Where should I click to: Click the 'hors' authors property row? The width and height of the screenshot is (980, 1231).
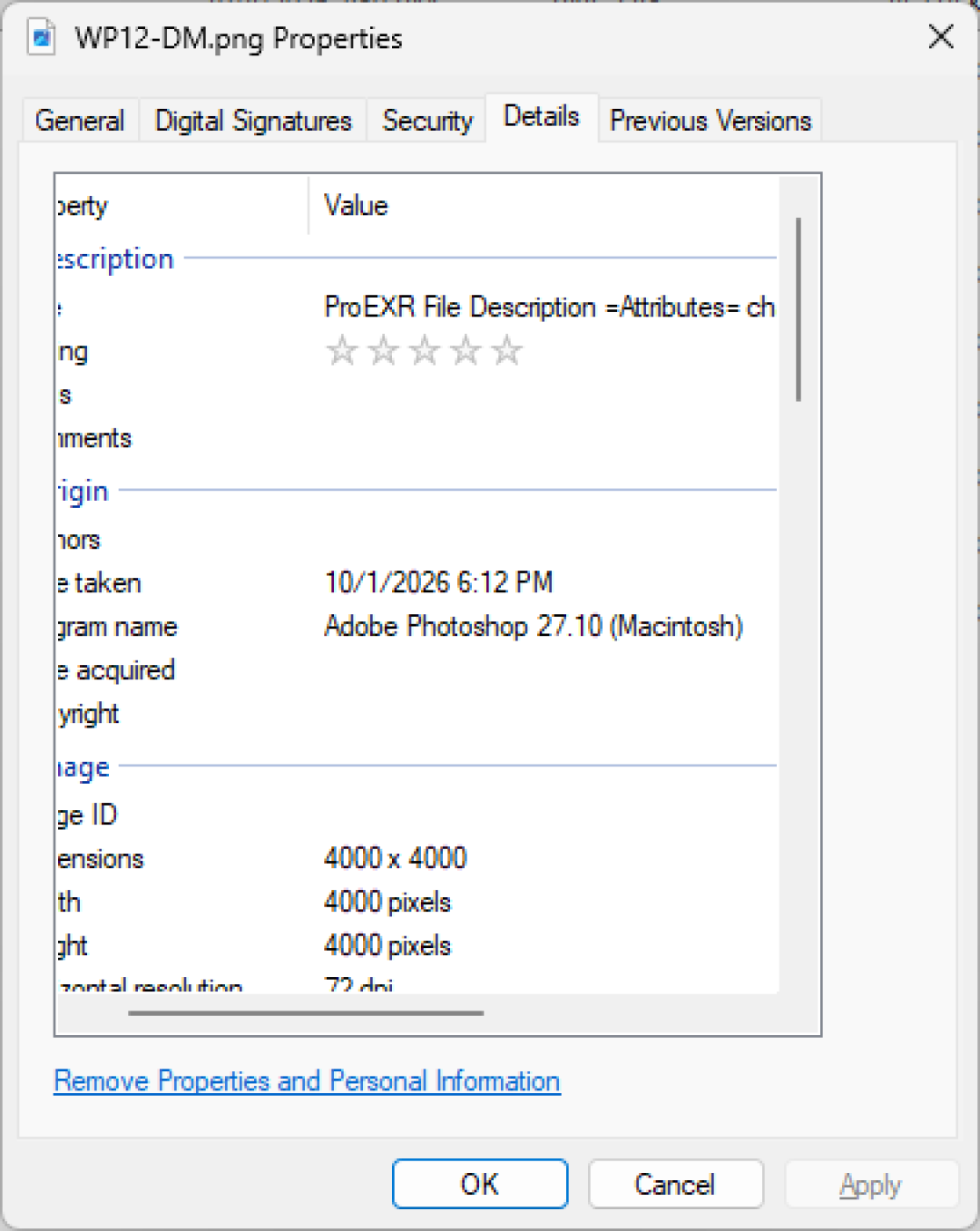(416, 540)
